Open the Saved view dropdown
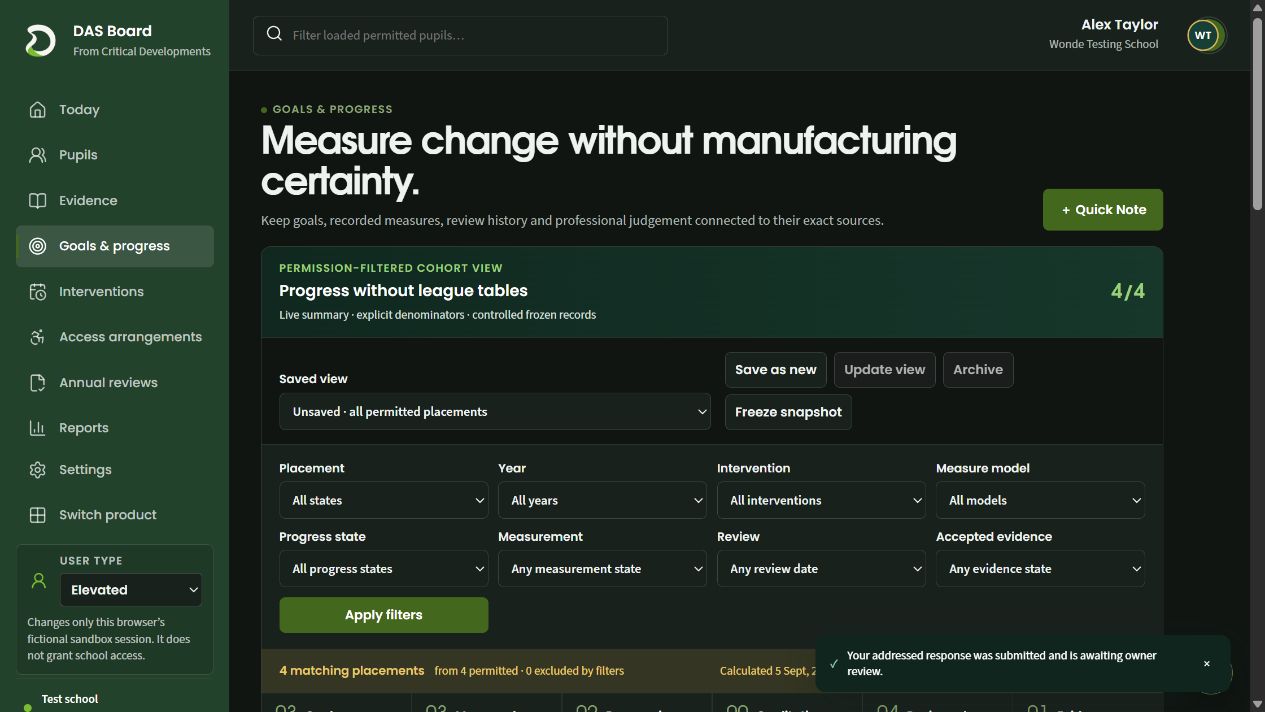This screenshot has width=1265, height=712. (494, 412)
